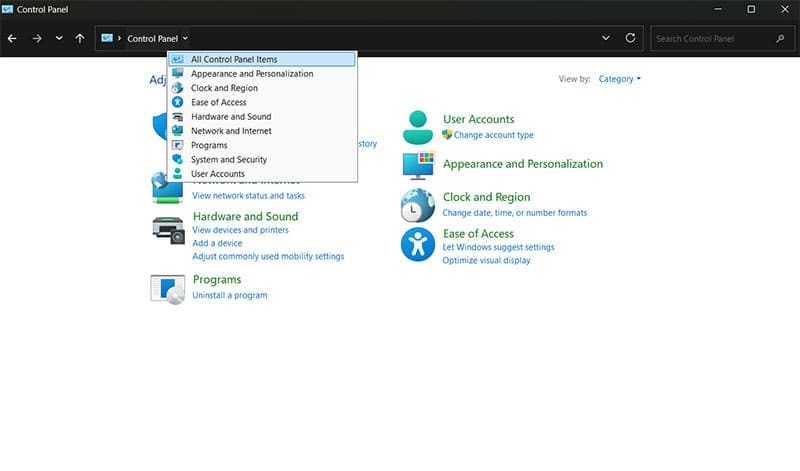The image size is (800, 471).
Task: Go up one level with the up arrow
Action: tap(80, 38)
